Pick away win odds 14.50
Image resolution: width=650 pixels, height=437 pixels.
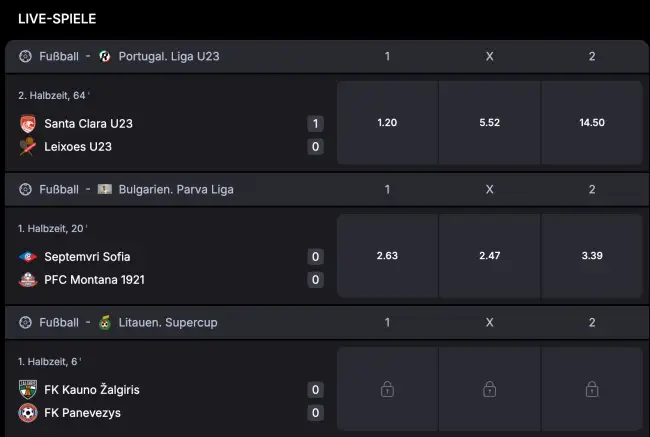coord(591,123)
